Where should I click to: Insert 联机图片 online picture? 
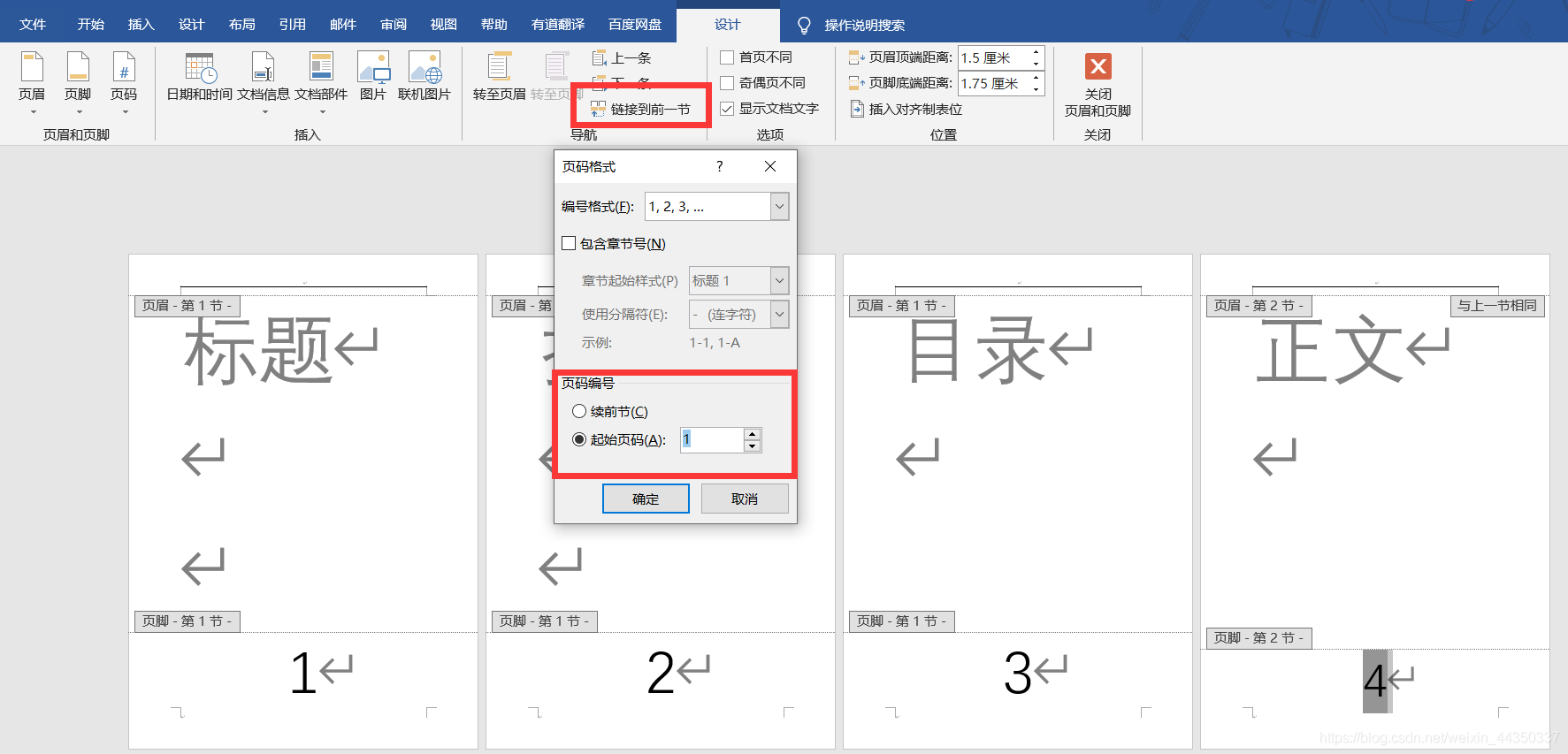click(x=425, y=78)
